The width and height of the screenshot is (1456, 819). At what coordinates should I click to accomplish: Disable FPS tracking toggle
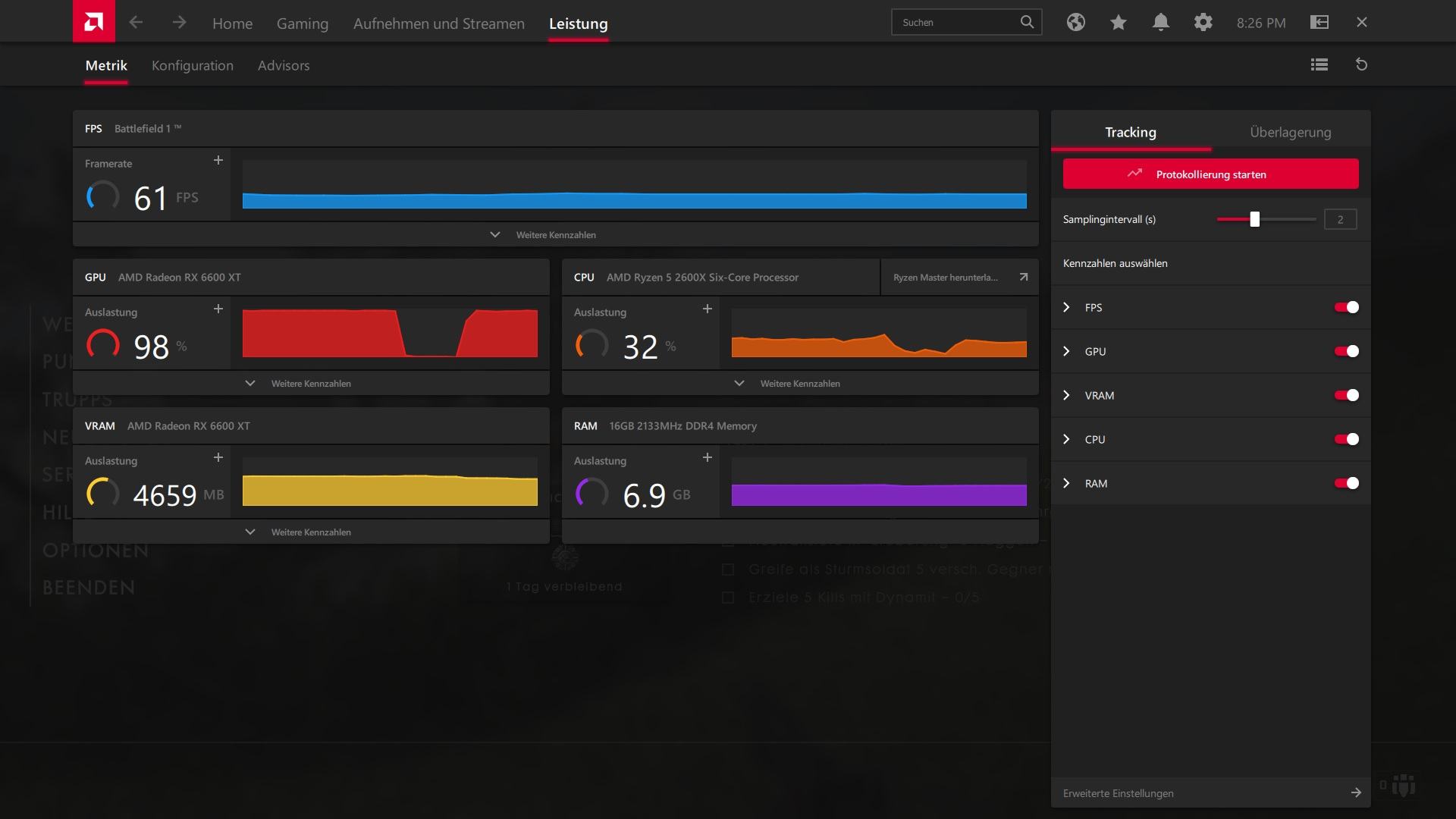coord(1347,307)
